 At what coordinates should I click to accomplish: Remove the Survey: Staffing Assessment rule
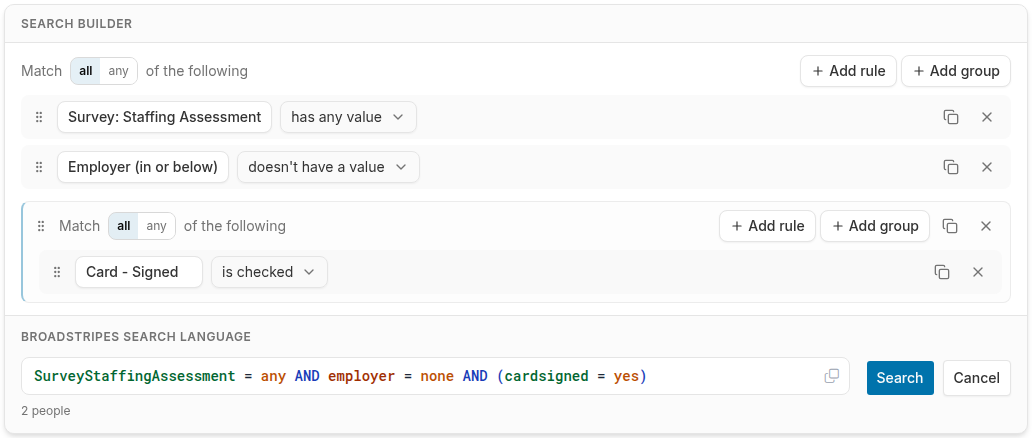click(987, 117)
